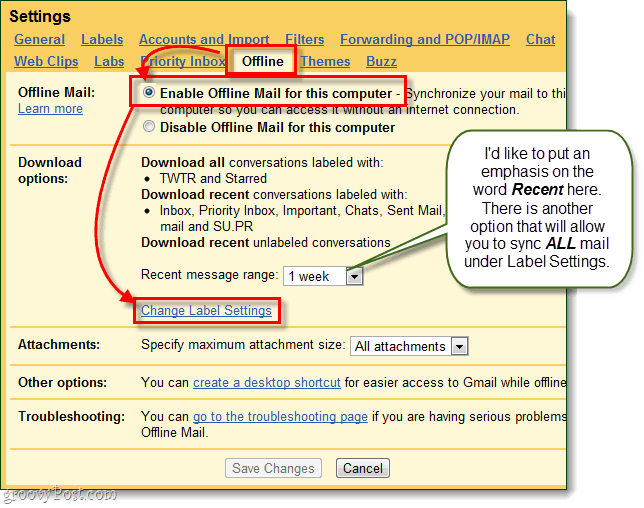Click the 'Settings' page heading
644x508 pixels.
tap(40, 16)
